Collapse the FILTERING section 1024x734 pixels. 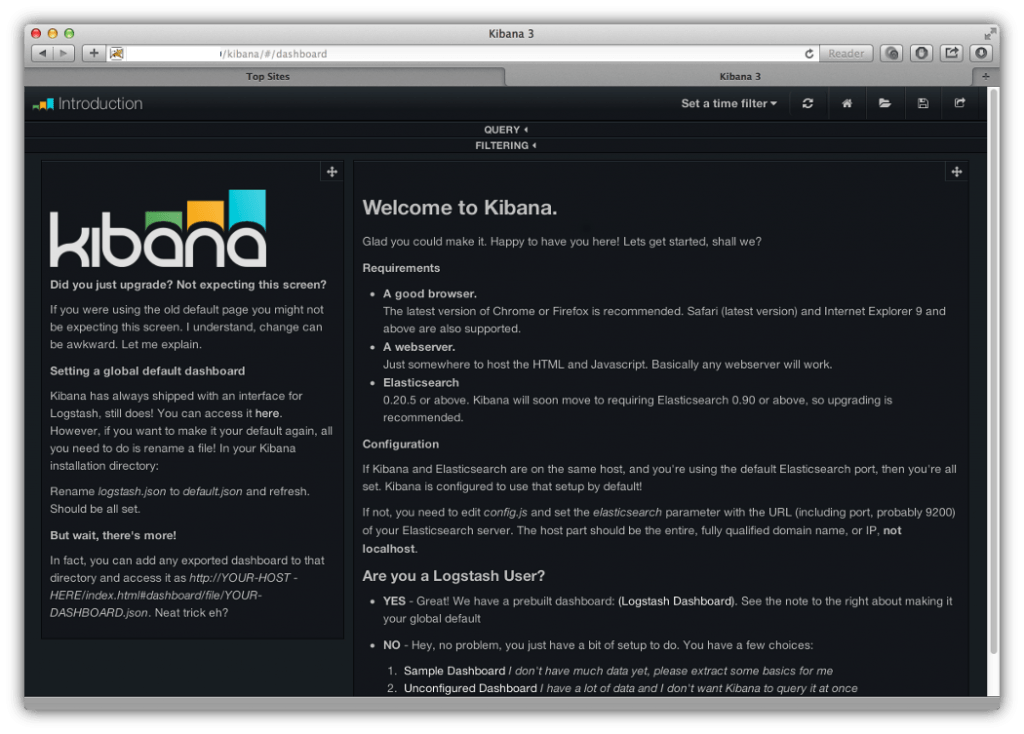[506, 145]
